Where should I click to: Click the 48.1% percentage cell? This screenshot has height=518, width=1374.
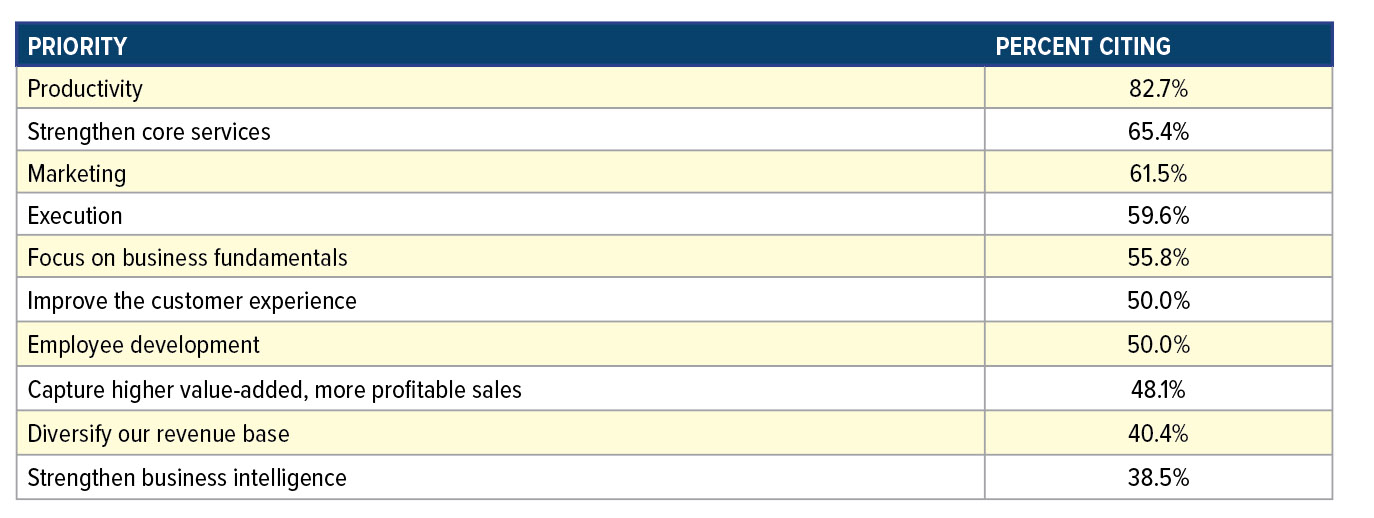click(x=1158, y=389)
